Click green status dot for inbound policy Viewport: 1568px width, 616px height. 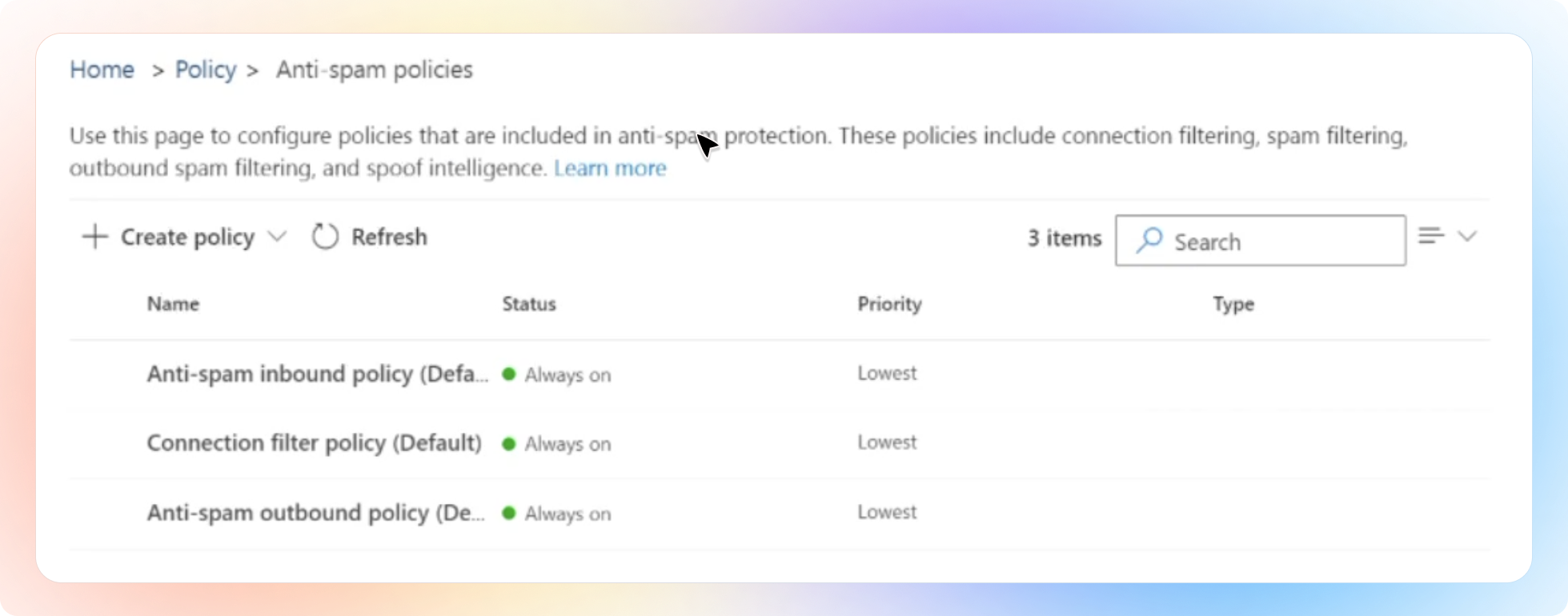(x=509, y=374)
